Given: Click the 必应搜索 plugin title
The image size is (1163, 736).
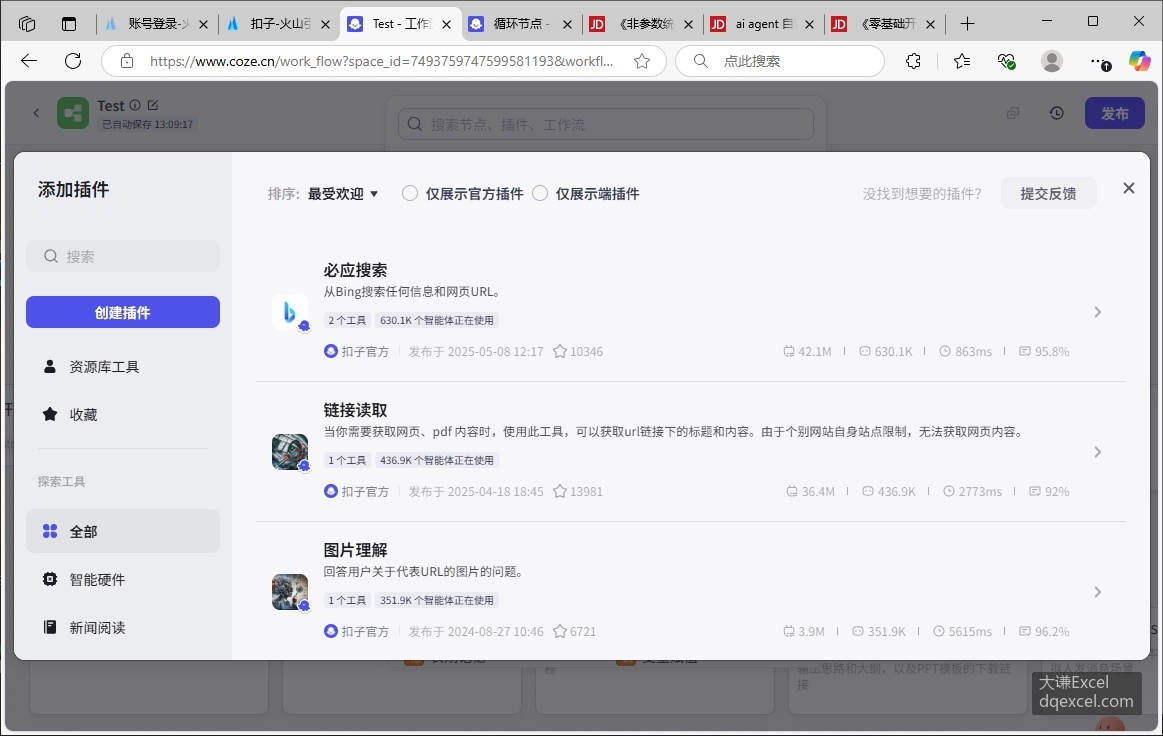Looking at the screenshot, I should pos(355,270).
